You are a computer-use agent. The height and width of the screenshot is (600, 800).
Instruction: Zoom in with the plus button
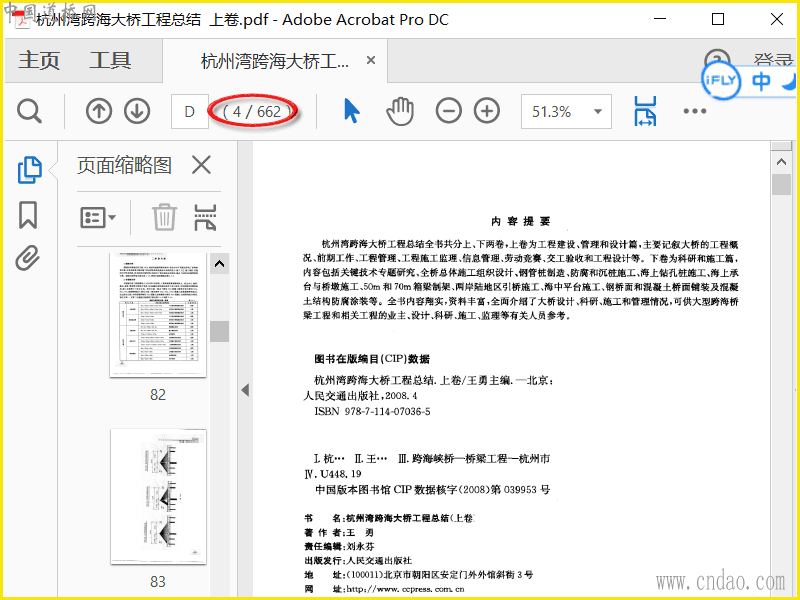(487, 111)
